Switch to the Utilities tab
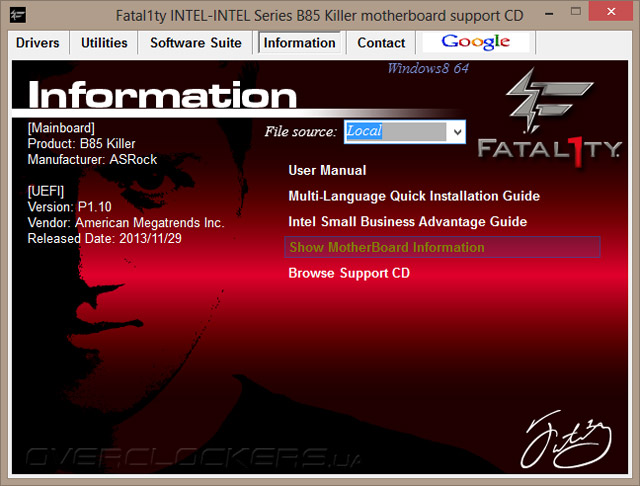 (104, 43)
